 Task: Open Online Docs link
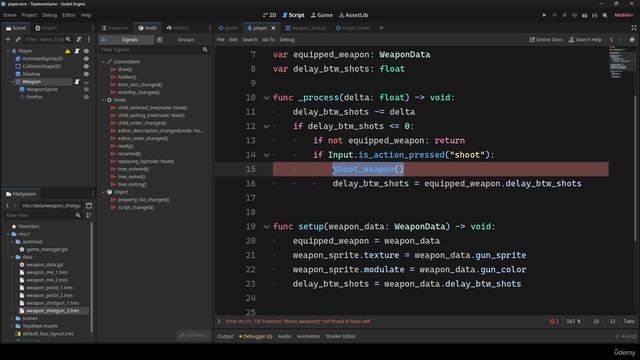tap(546, 40)
